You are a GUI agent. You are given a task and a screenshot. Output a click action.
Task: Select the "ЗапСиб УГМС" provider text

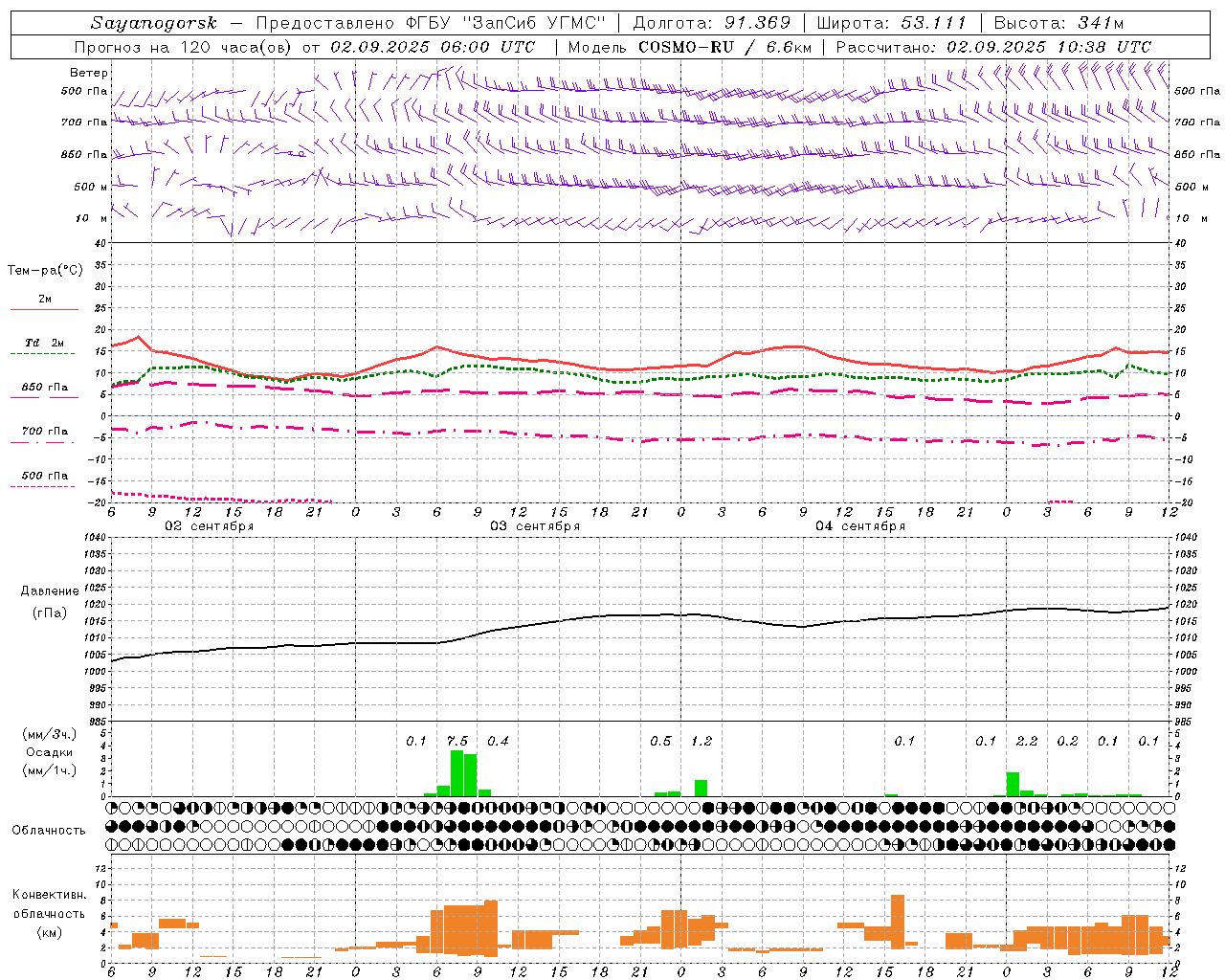[535, 23]
